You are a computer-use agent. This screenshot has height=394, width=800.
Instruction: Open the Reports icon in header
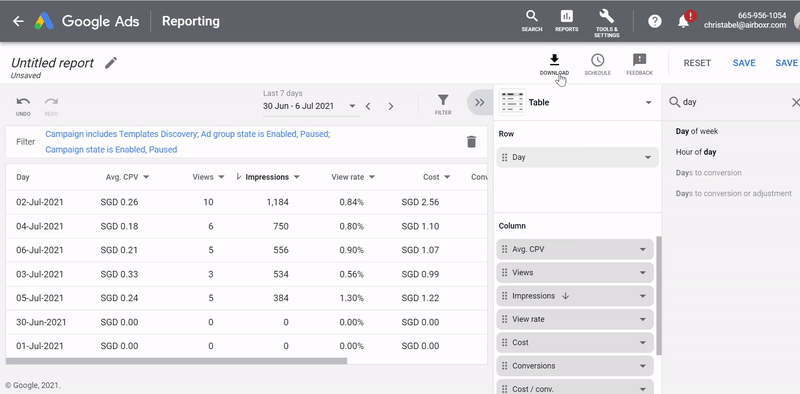pyautogui.click(x=566, y=21)
